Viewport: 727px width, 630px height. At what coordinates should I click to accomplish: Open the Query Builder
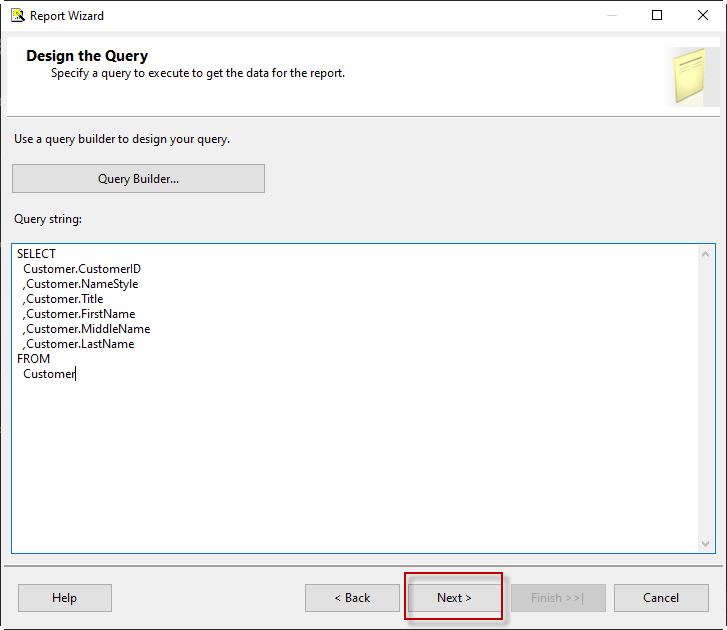click(x=138, y=179)
